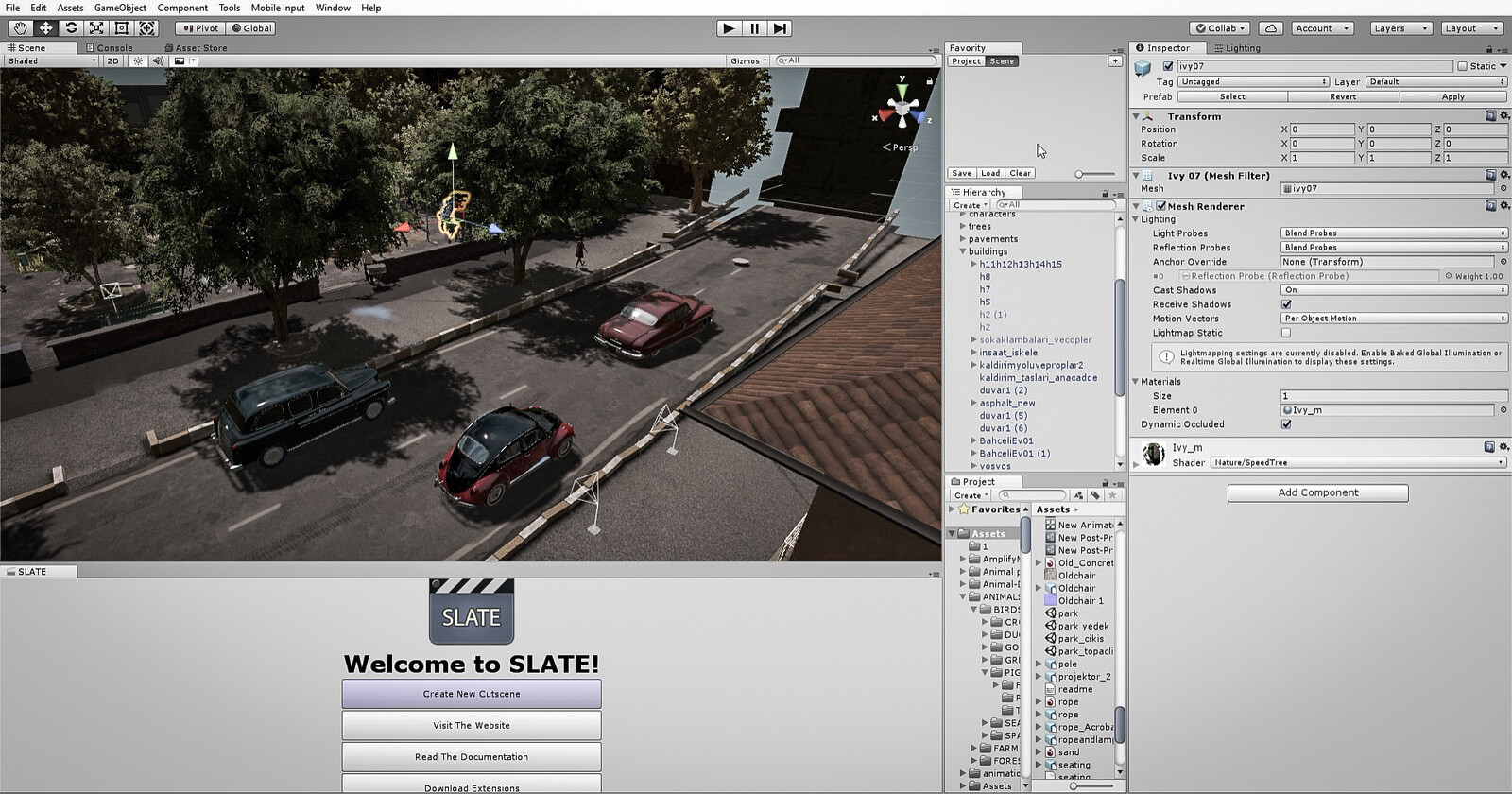Open the Tag dropdown showing Untagged
This screenshot has width=1512, height=794.
[1253, 81]
